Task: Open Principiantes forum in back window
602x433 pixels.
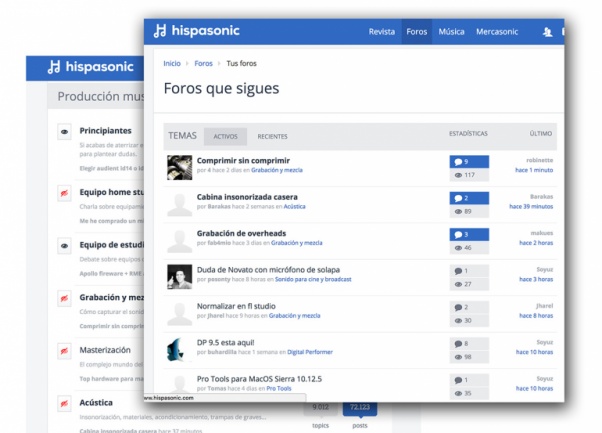Action: pos(105,131)
